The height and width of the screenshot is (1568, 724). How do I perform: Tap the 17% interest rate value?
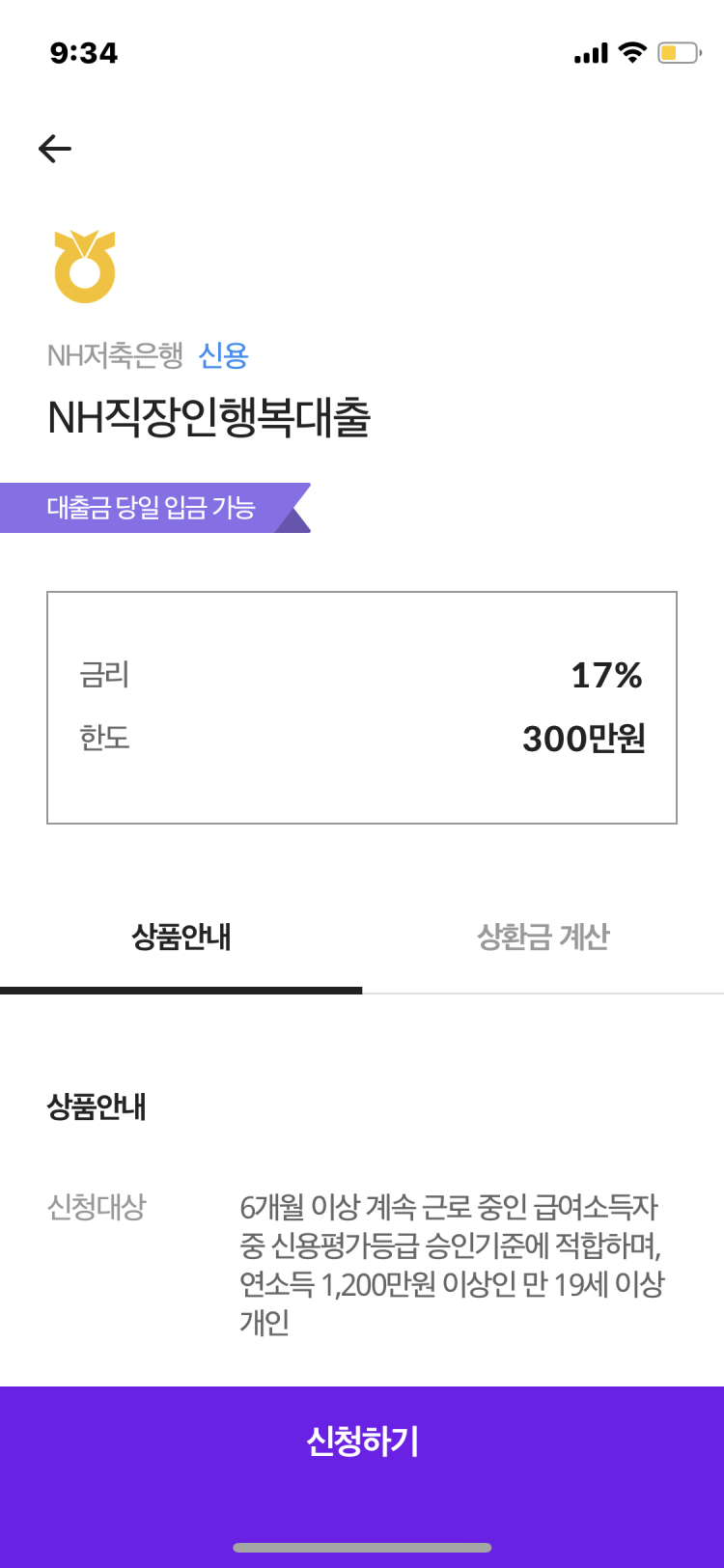[x=606, y=676]
